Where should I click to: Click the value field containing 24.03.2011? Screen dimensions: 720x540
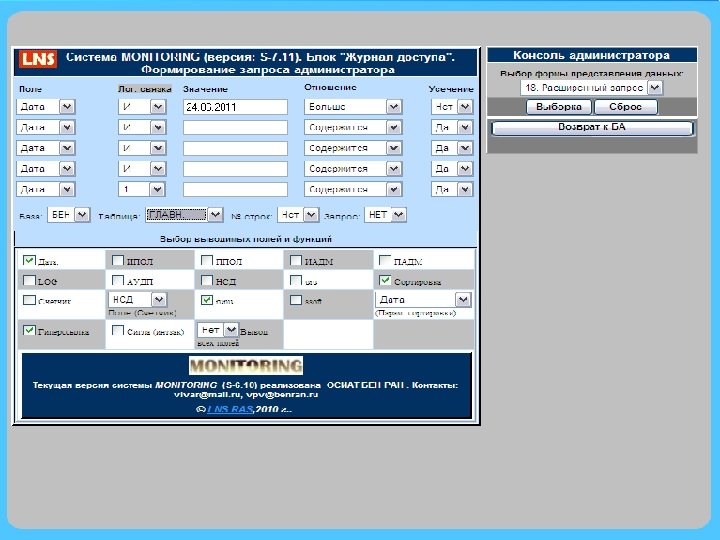(x=235, y=107)
